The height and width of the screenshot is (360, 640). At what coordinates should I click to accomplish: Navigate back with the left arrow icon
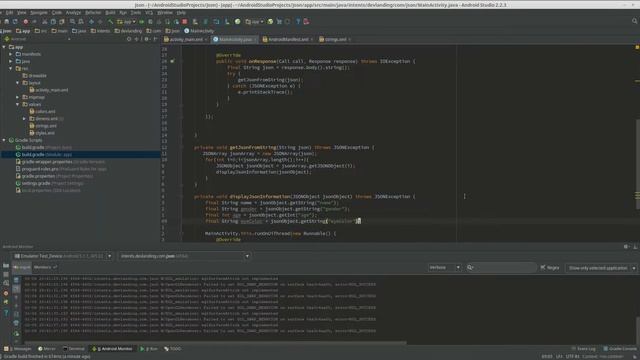91,21
